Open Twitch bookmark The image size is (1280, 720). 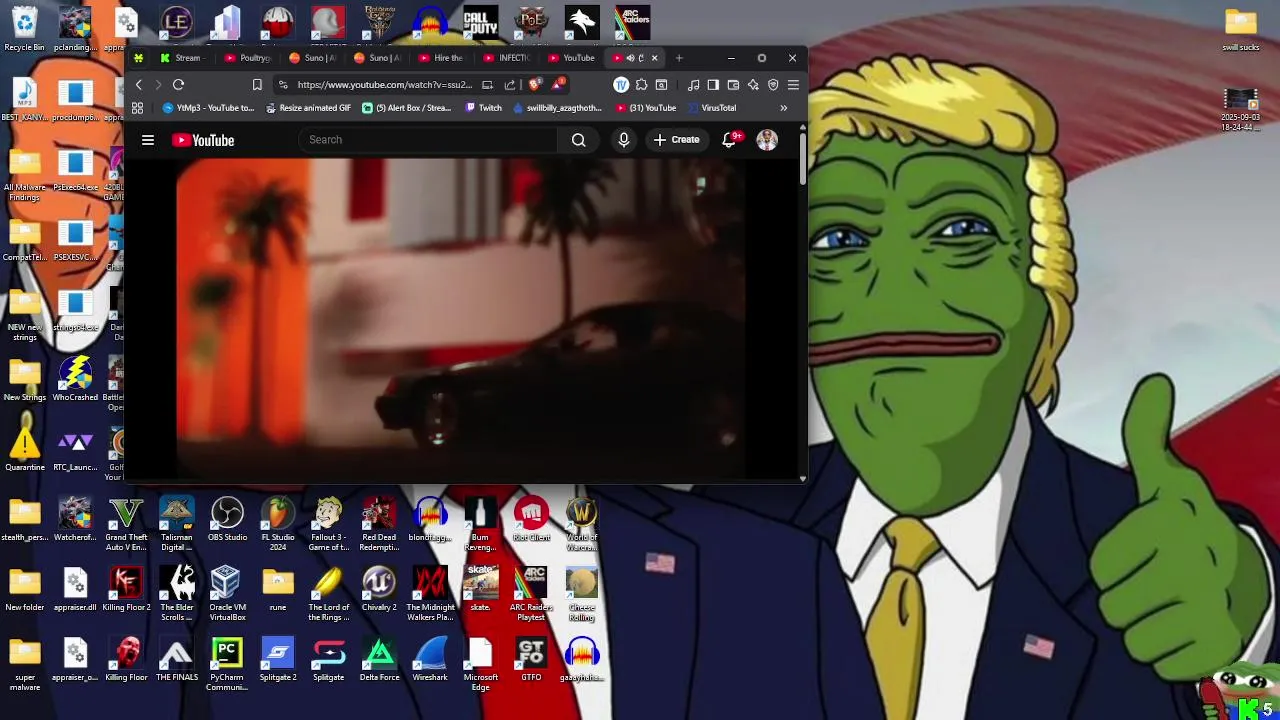pyautogui.click(x=483, y=108)
